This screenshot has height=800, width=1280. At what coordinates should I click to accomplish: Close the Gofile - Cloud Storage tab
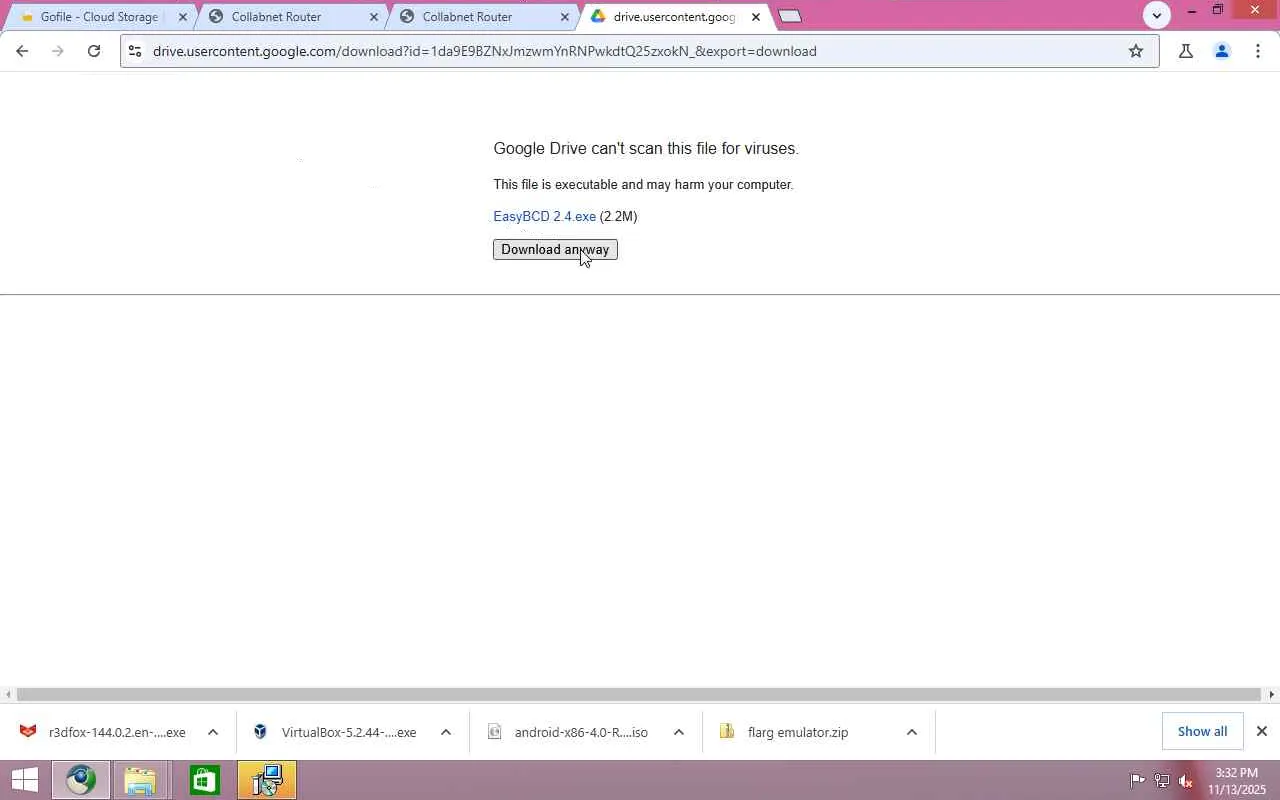coord(182,17)
